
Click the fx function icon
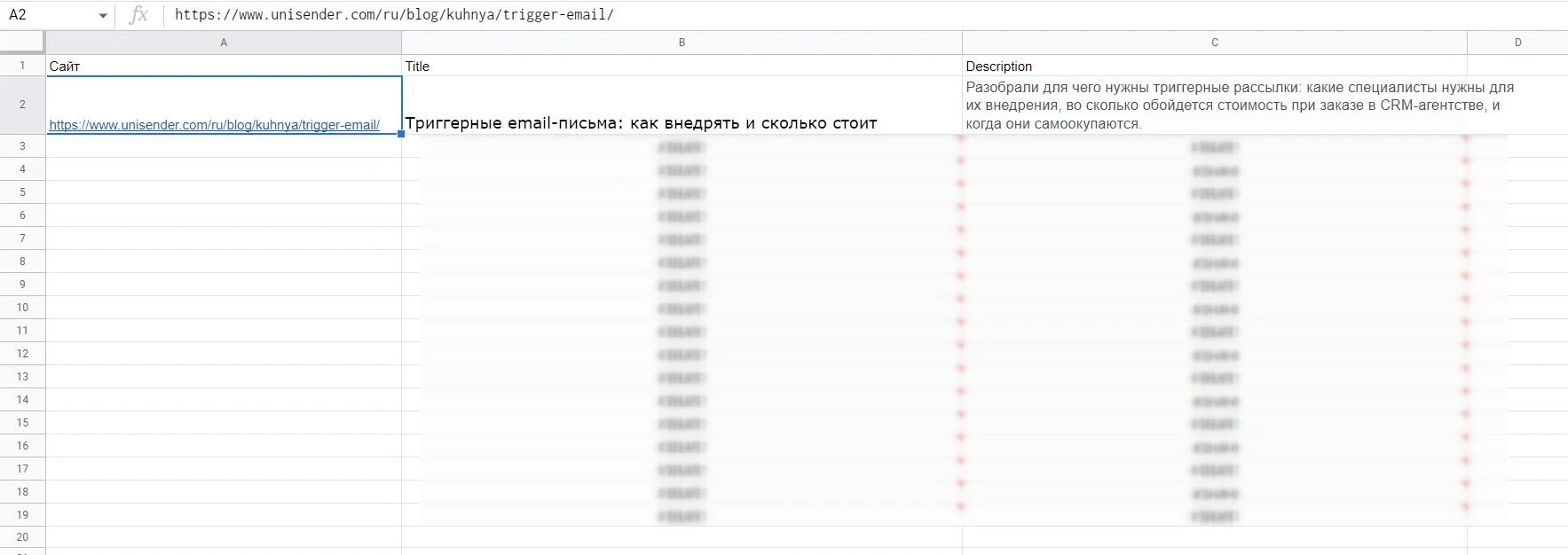click(x=138, y=15)
